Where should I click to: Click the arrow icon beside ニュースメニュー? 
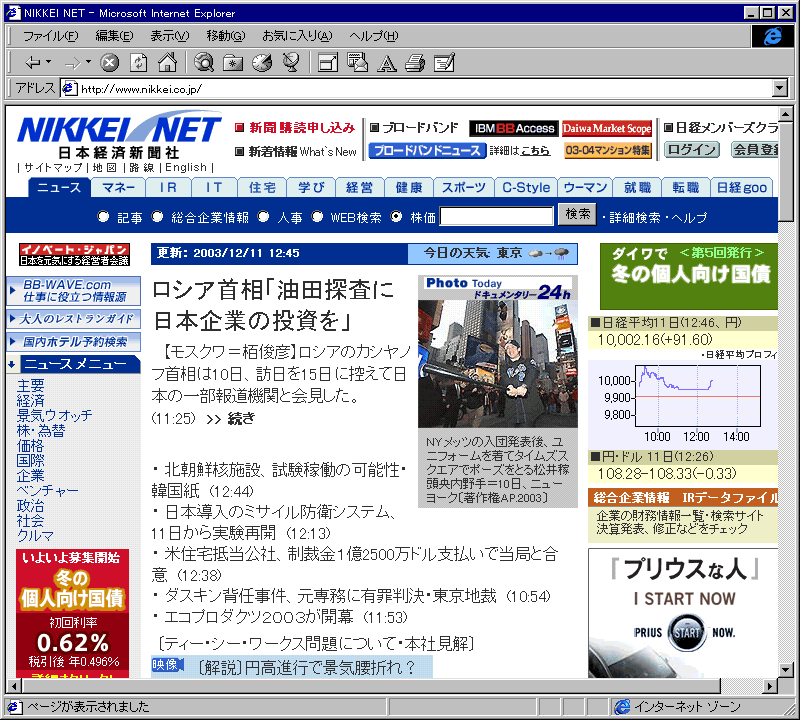pyautogui.click(x=12, y=364)
